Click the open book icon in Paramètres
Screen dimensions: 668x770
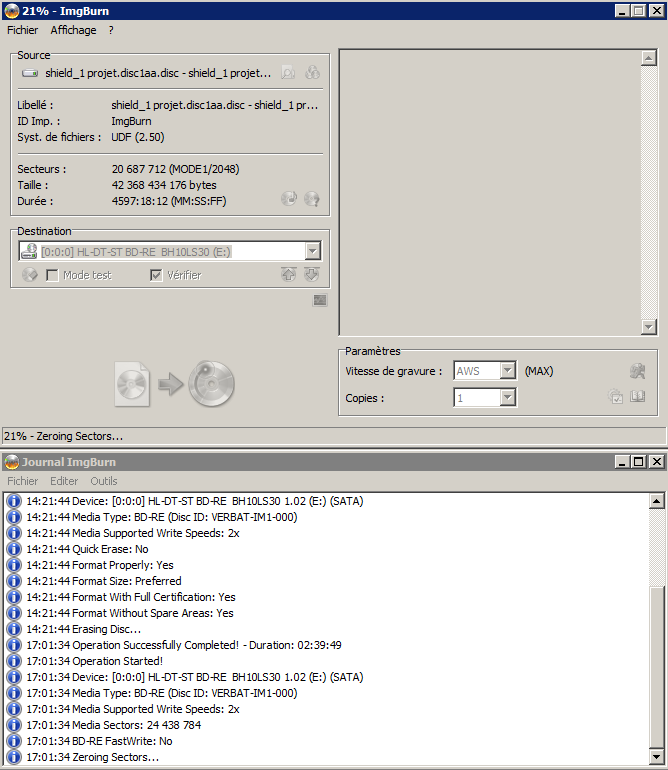point(638,396)
